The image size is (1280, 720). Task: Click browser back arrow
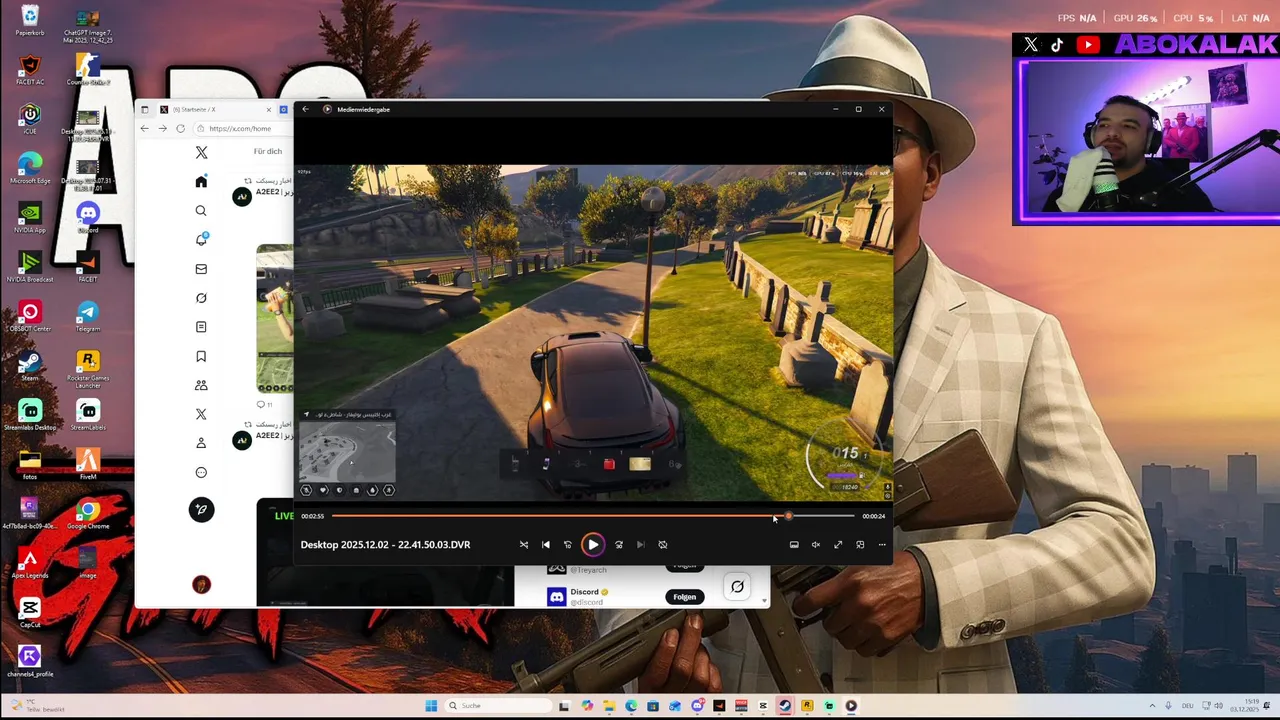pyautogui.click(x=144, y=129)
